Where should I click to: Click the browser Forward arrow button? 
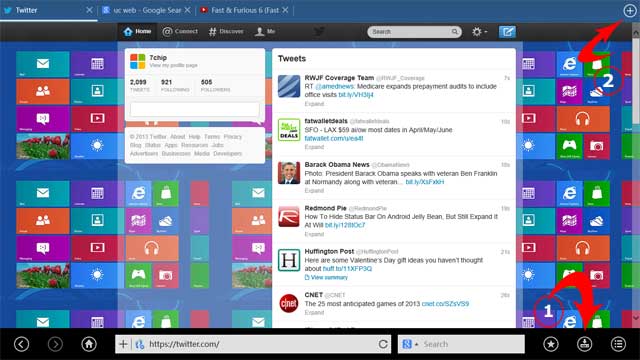[x=55, y=344]
